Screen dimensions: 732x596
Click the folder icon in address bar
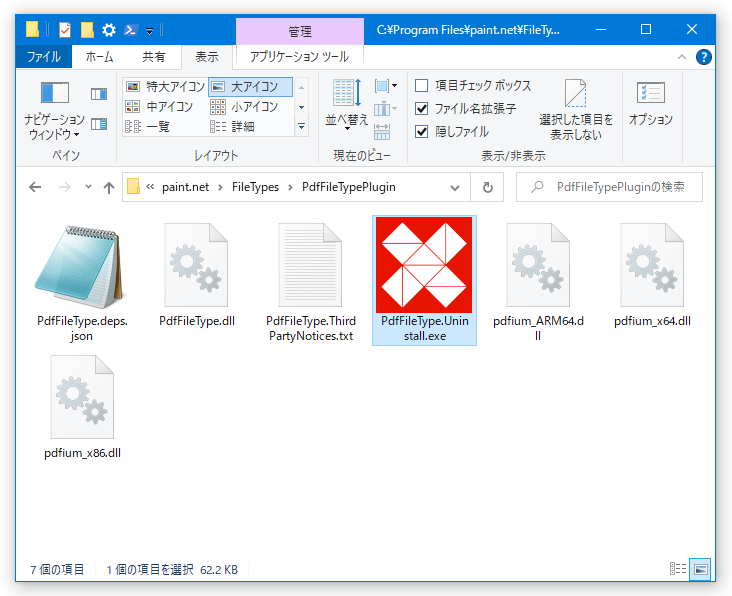134,187
